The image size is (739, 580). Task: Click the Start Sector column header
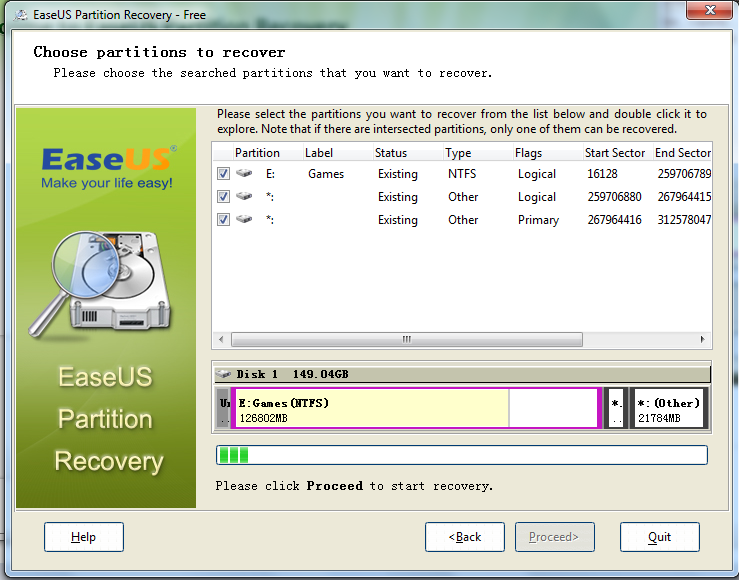(618, 153)
